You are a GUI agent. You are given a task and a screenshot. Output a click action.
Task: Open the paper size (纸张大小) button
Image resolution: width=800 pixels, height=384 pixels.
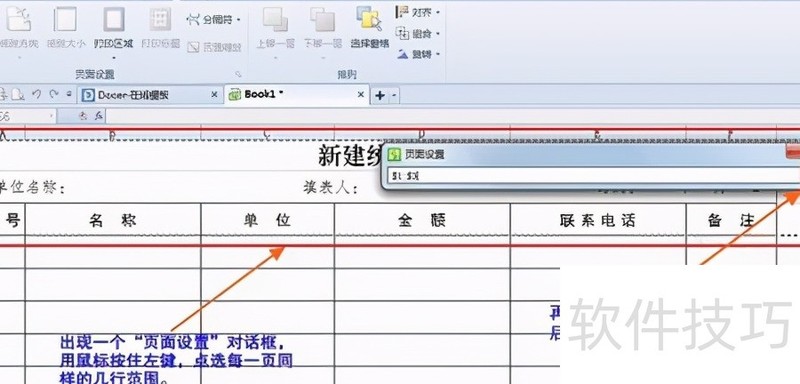66,28
